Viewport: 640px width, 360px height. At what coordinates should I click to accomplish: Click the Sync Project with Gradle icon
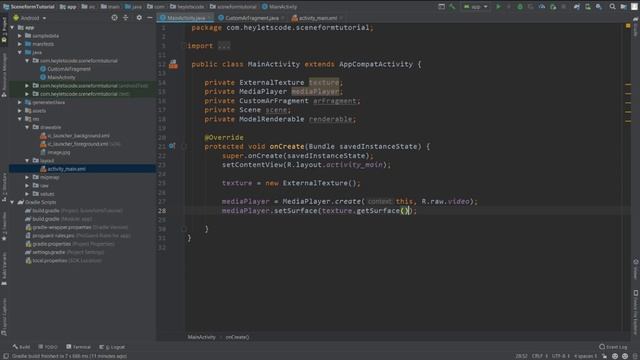point(577,7)
